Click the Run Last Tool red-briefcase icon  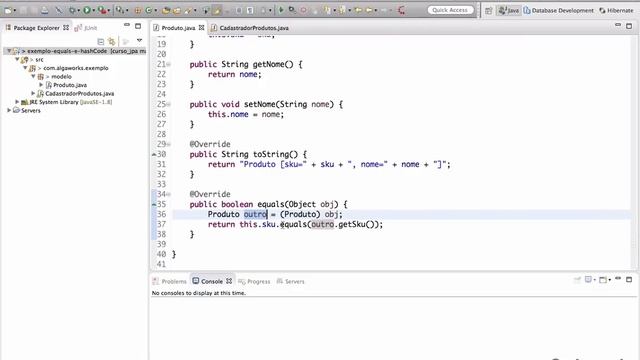point(102,10)
